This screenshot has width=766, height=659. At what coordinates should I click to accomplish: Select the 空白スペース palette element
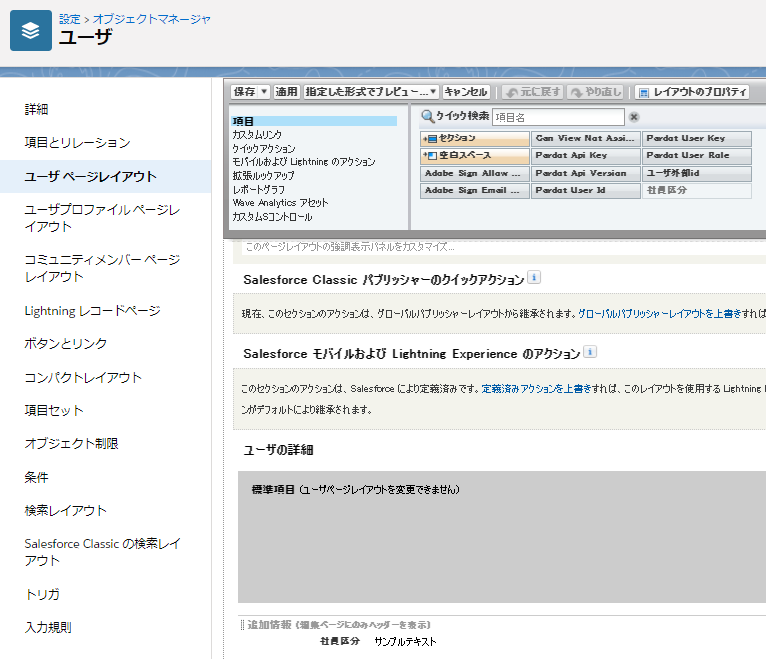click(x=475, y=156)
